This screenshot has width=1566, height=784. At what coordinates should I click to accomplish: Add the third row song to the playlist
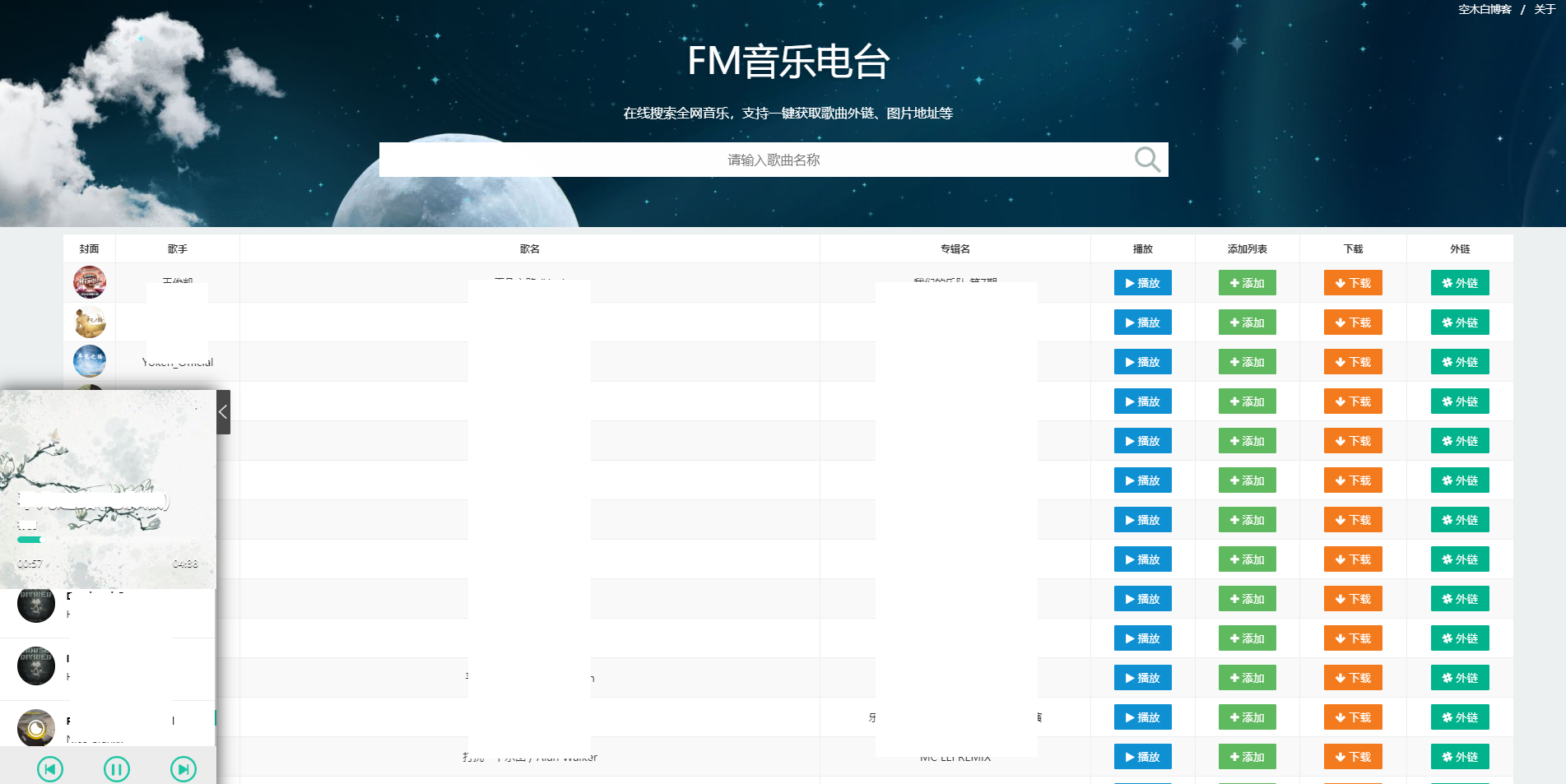pos(1248,361)
